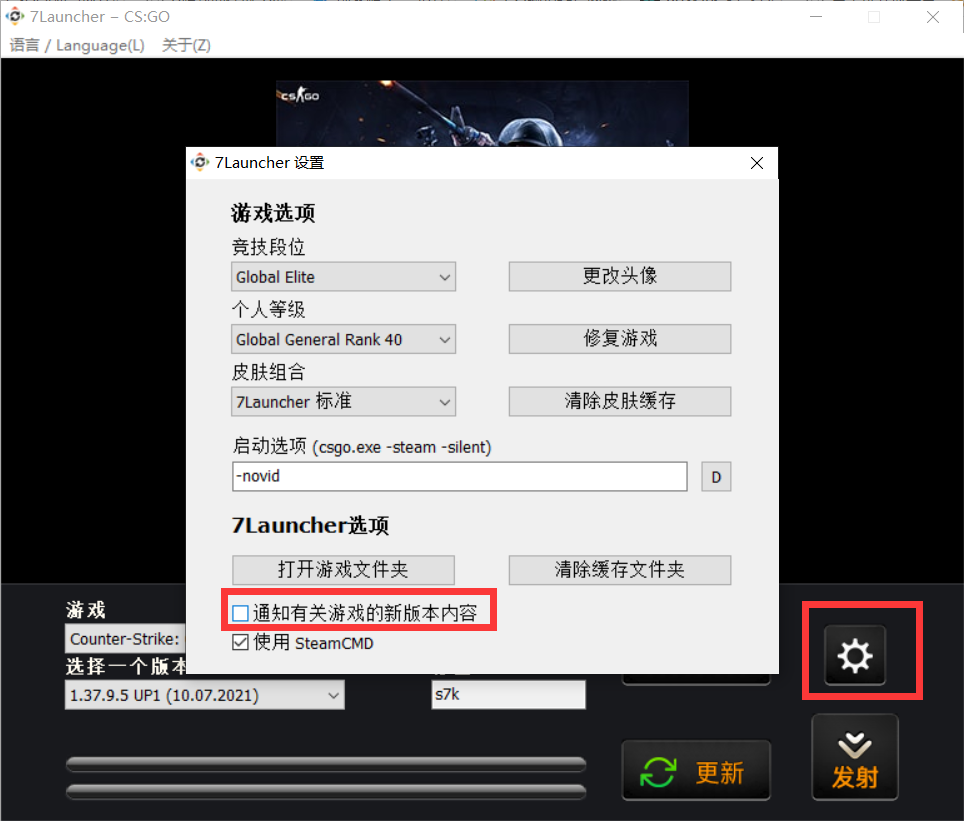Open the 关于(Z) menu
The width and height of the screenshot is (964, 821).
[x=185, y=45]
